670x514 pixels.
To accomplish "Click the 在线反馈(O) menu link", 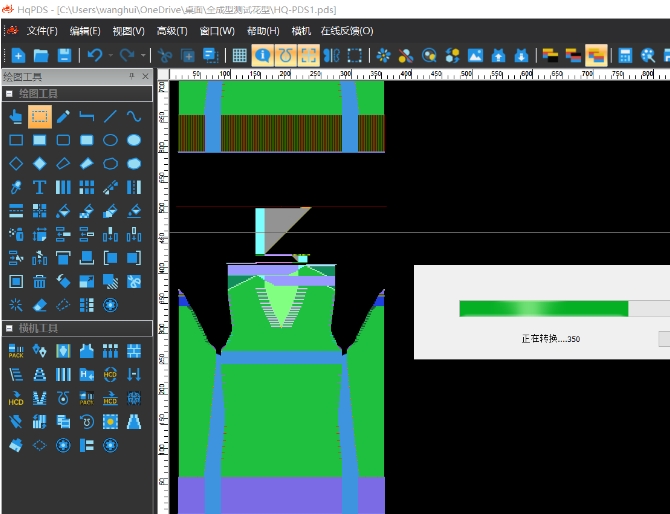I will click(x=346, y=31).
